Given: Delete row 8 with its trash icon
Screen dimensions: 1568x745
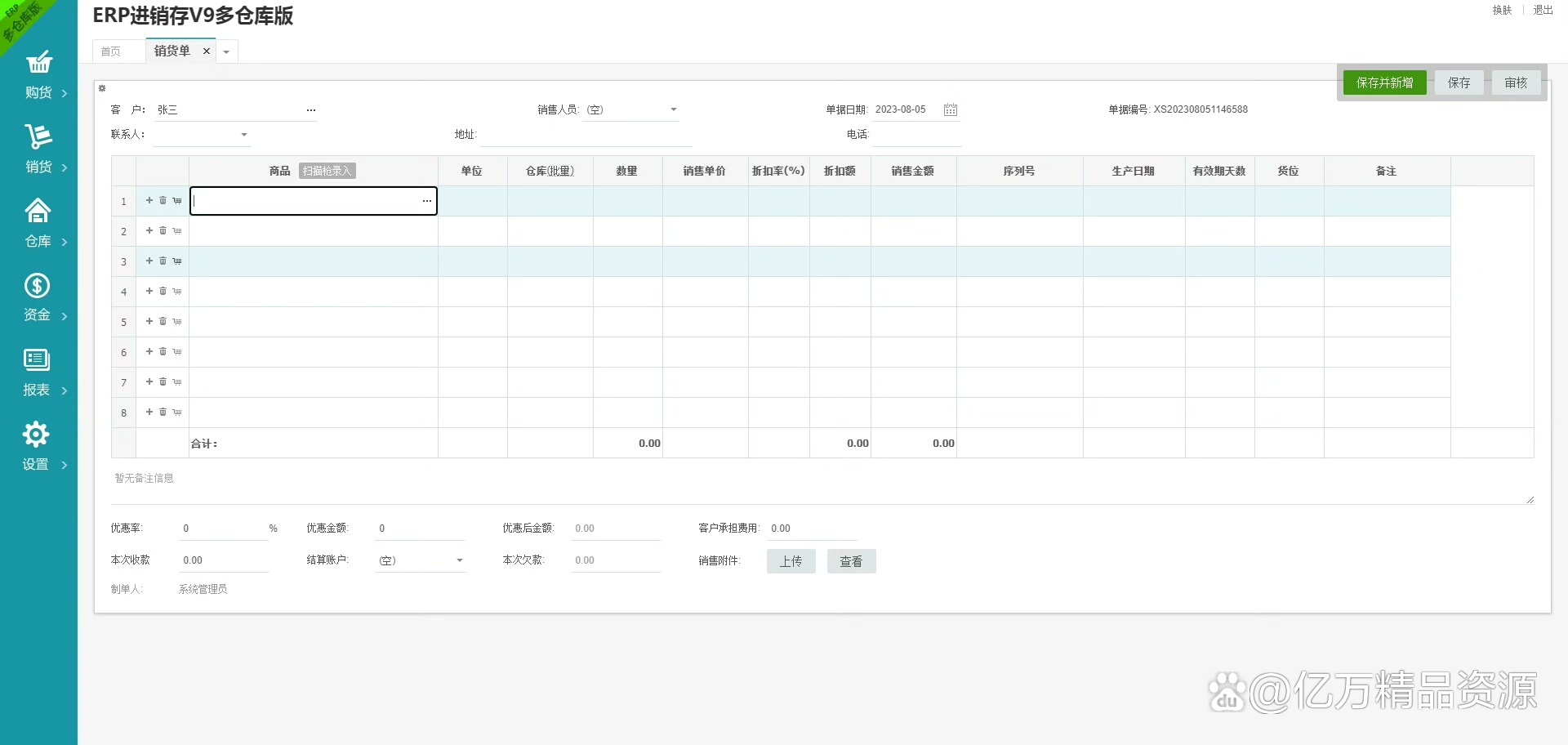Looking at the screenshot, I should point(163,412).
